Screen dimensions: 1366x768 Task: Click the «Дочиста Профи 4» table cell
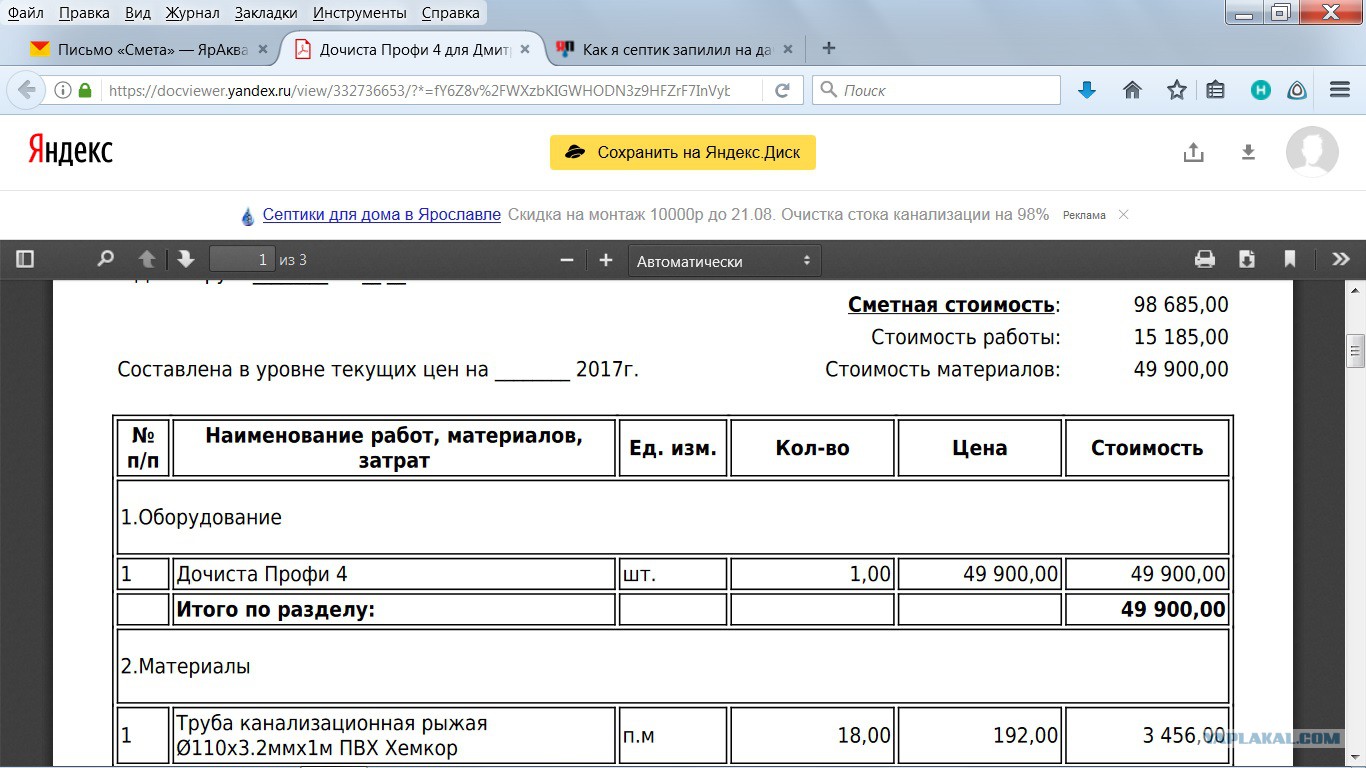(393, 574)
